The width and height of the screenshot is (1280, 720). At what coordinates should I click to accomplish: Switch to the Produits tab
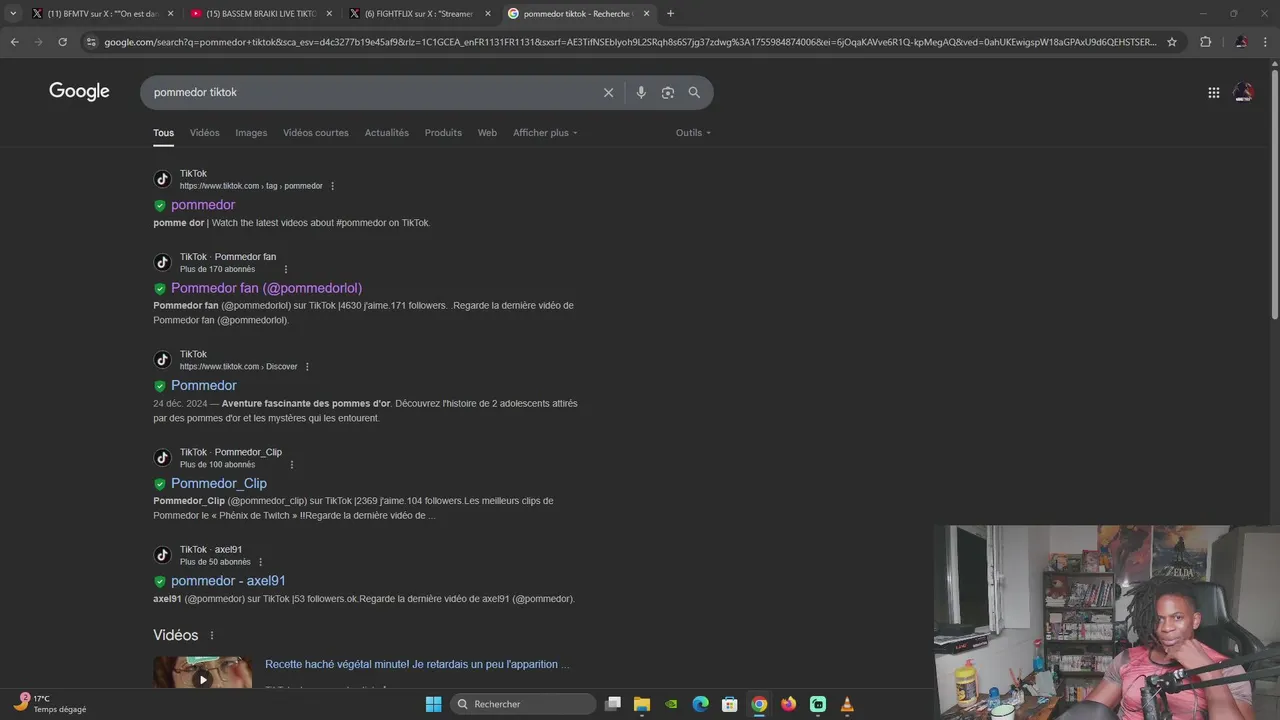[x=443, y=133]
